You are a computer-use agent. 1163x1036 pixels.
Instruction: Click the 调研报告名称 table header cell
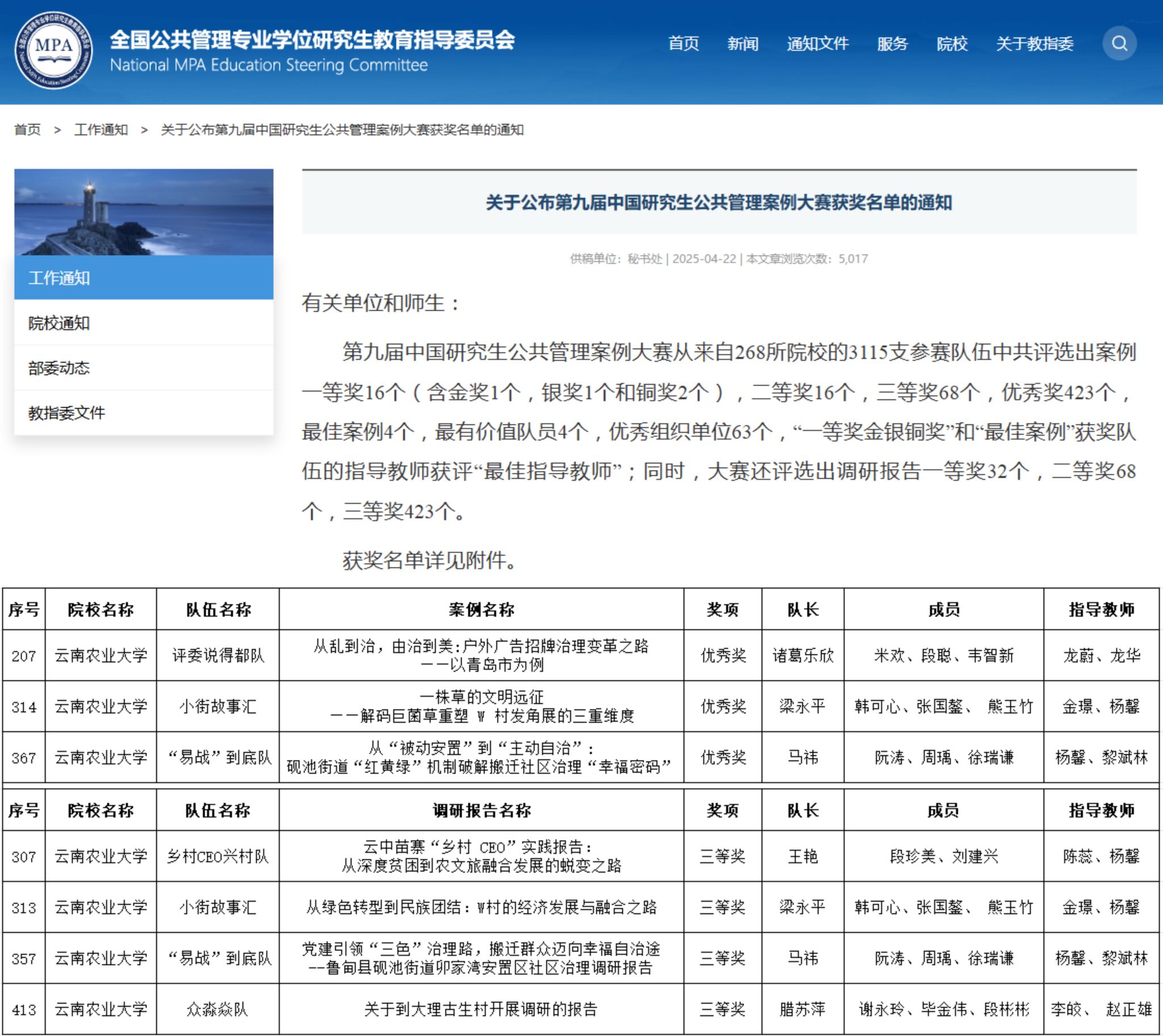481,810
